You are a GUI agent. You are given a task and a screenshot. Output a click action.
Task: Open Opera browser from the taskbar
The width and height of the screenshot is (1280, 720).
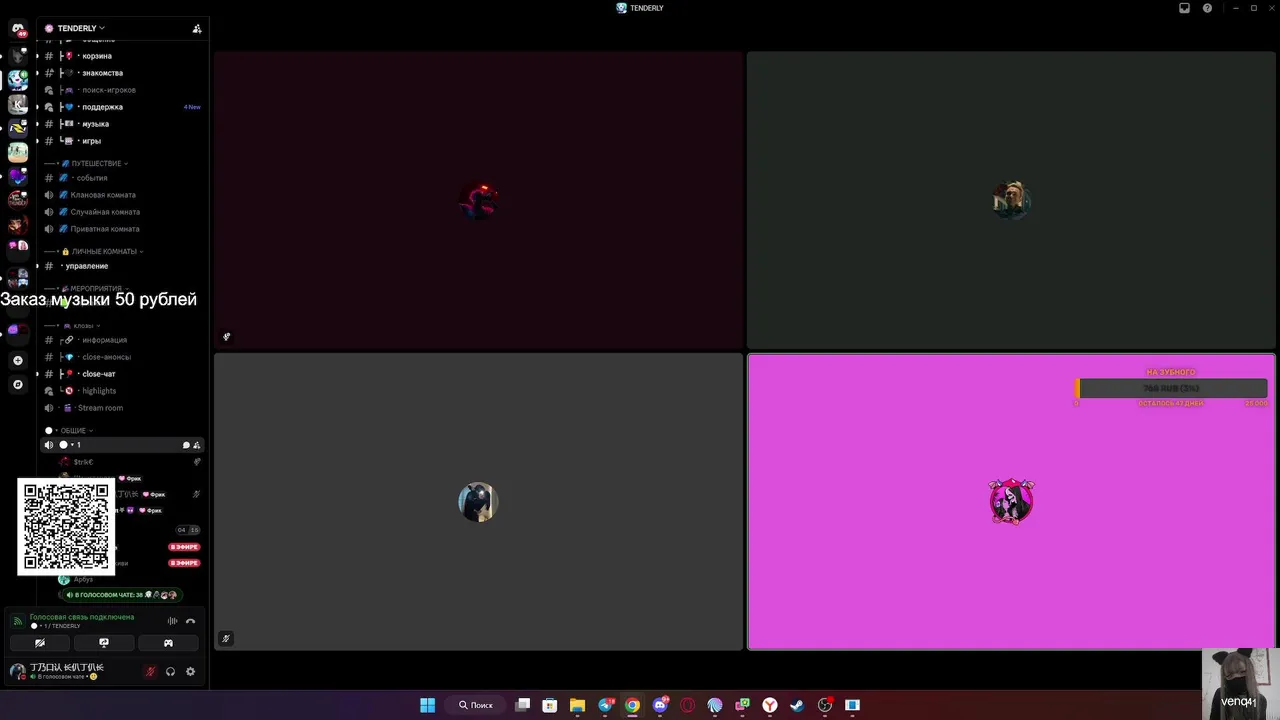[687, 705]
